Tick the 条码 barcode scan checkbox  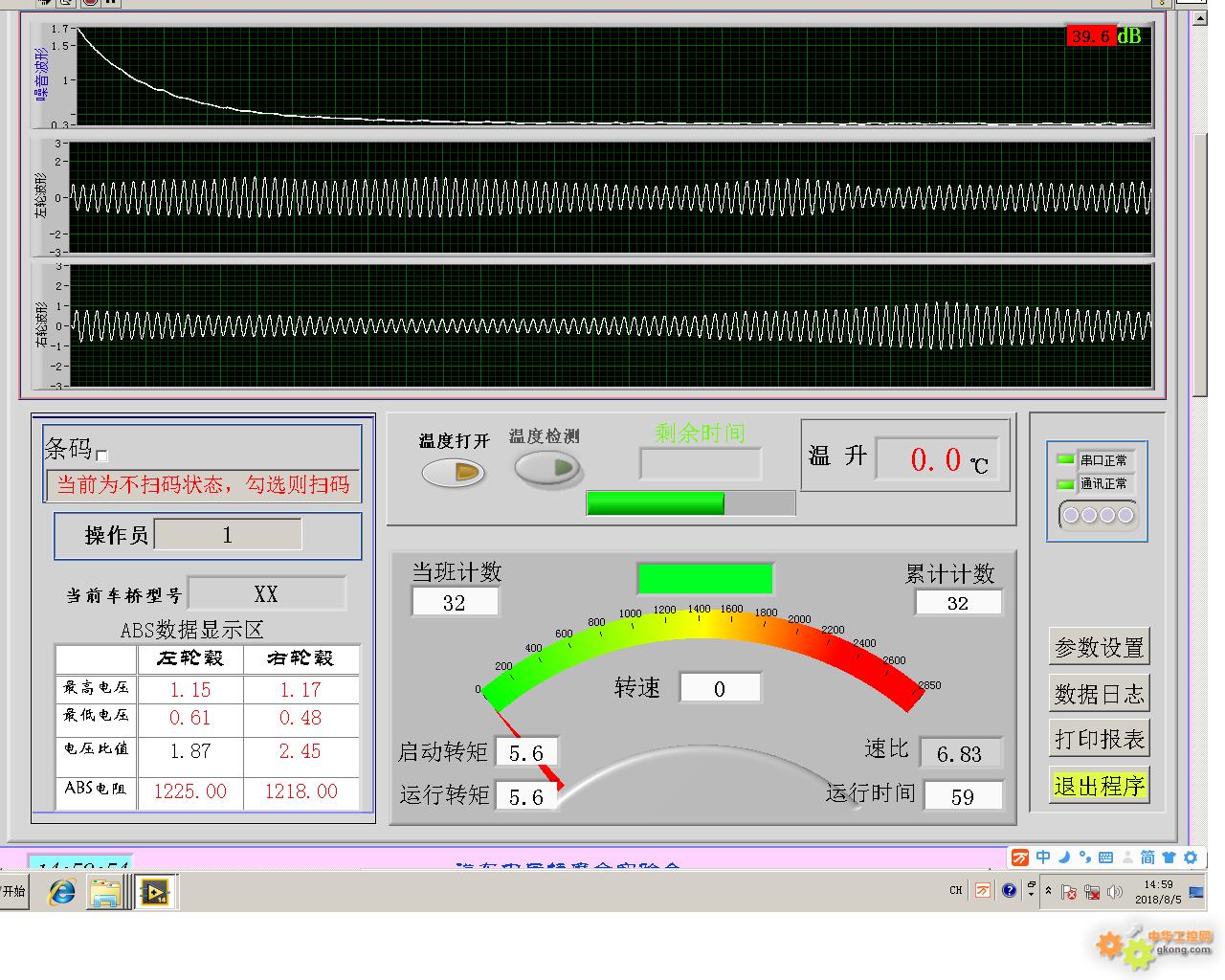[102, 456]
